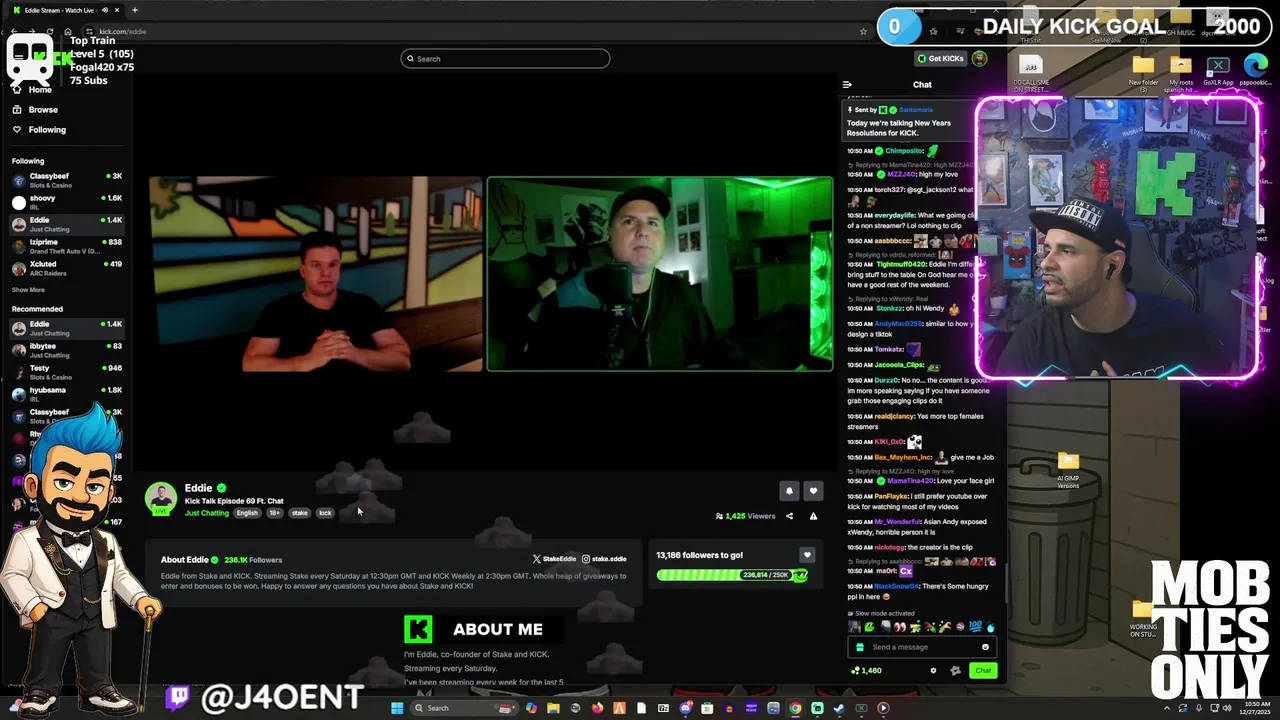Open emote picker in the message box

click(x=985, y=647)
